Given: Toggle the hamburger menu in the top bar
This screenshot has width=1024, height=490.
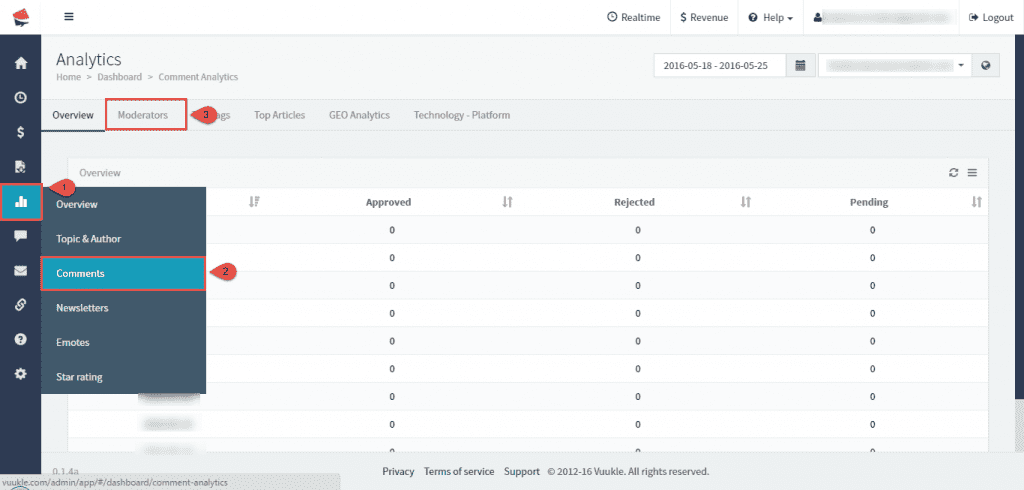Looking at the screenshot, I should 68,17.
